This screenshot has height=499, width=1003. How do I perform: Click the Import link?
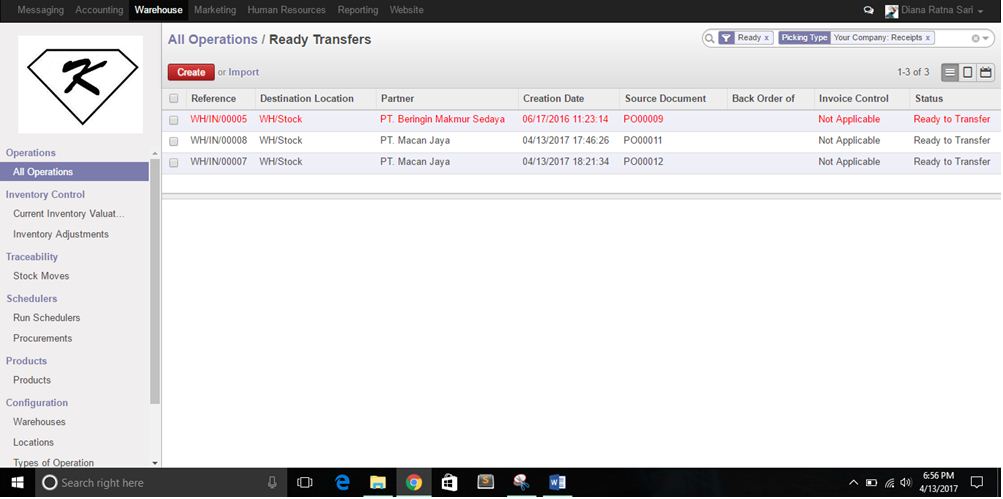(244, 72)
